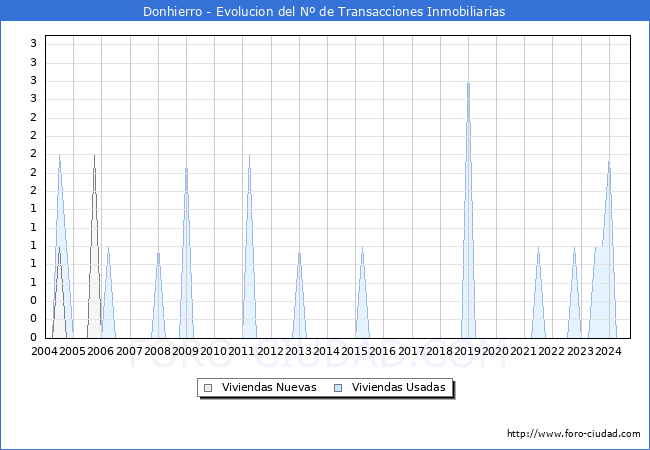Click the 2015 used-homes spike
The image size is (650, 450).
pos(362,293)
